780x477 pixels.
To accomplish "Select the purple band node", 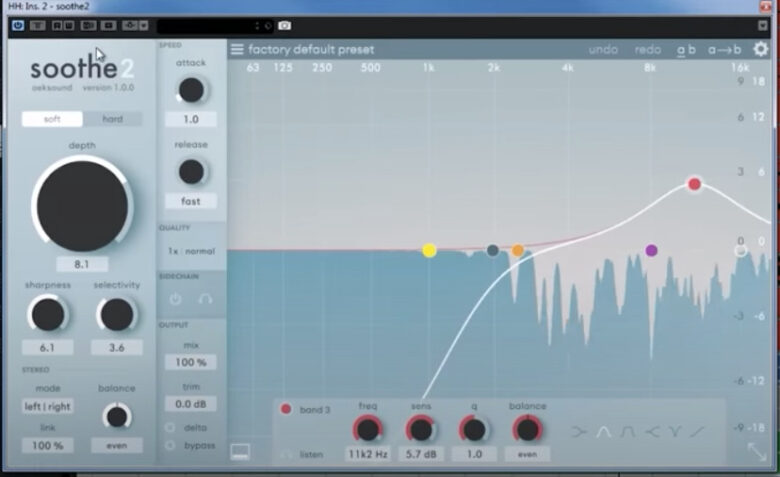I will [651, 250].
